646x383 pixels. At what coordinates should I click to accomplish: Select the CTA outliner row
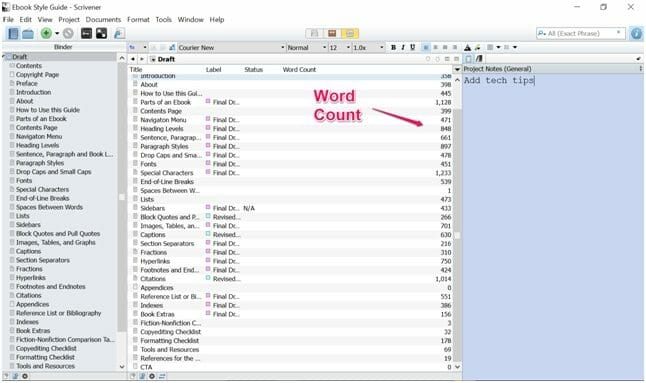click(291, 367)
